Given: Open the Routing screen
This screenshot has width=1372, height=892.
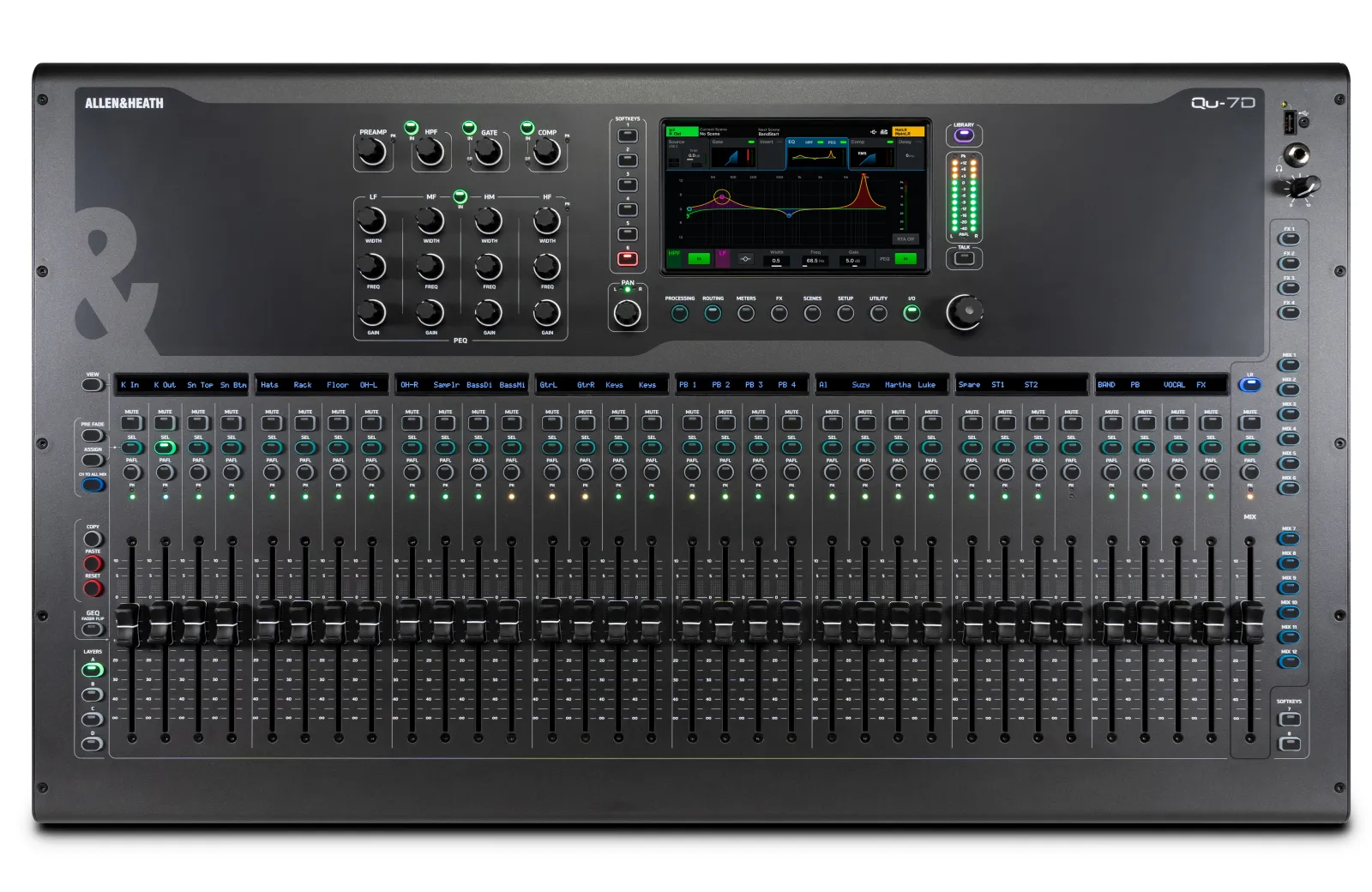Looking at the screenshot, I should click(713, 313).
